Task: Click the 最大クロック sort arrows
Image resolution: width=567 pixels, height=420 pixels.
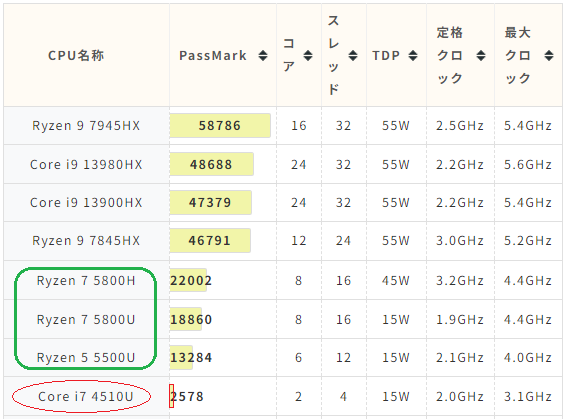Action: coord(549,56)
